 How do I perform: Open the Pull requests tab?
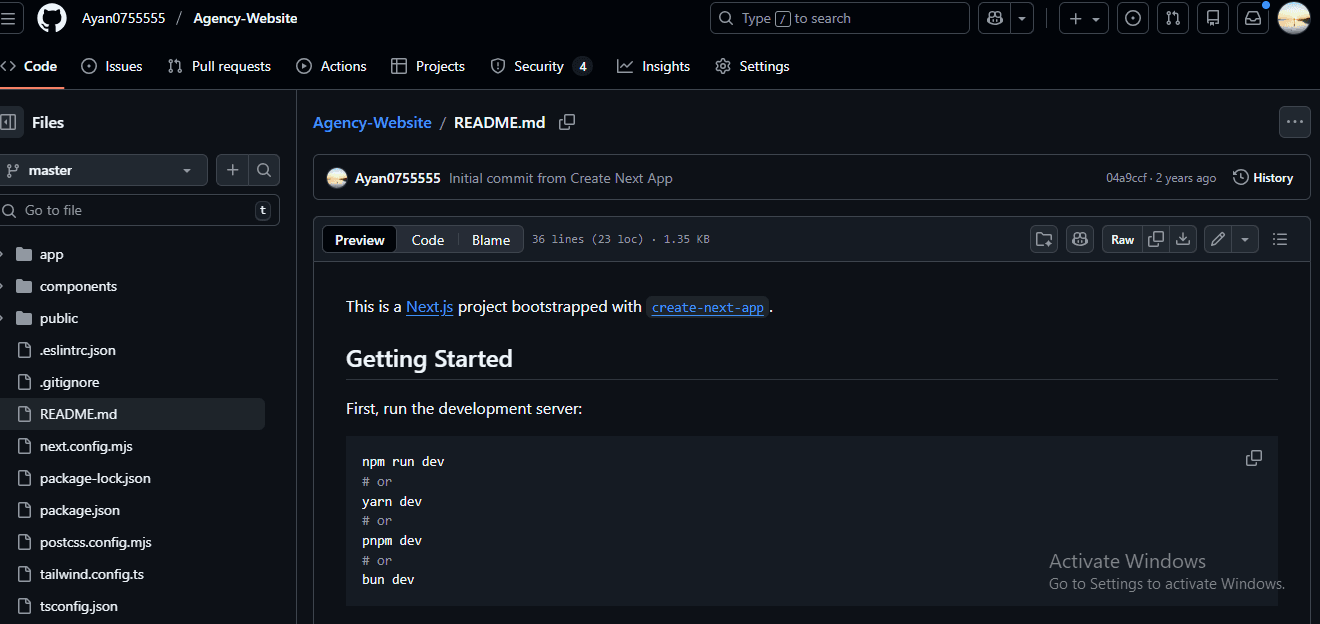coord(219,66)
